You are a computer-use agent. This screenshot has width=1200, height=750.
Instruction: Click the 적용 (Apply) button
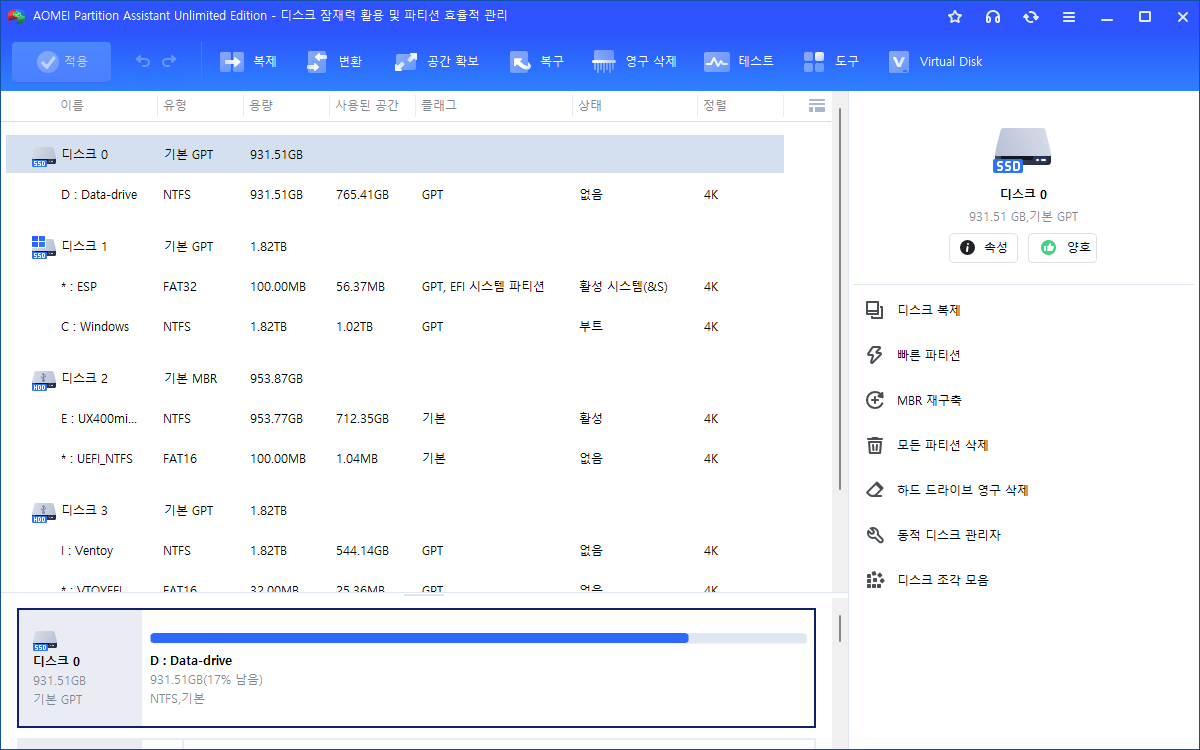[x=62, y=62]
